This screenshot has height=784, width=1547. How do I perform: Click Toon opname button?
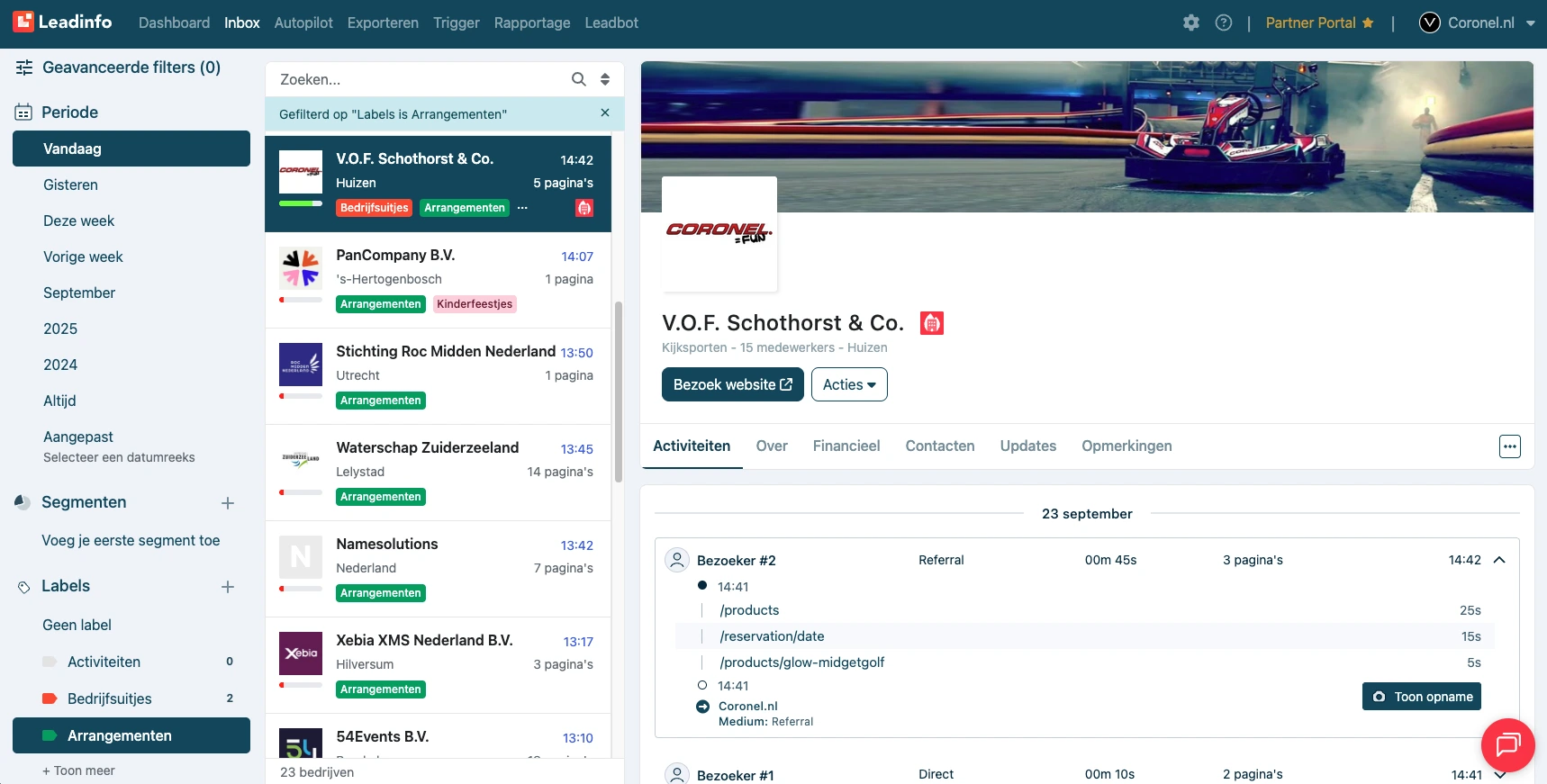coord(1422,697)
